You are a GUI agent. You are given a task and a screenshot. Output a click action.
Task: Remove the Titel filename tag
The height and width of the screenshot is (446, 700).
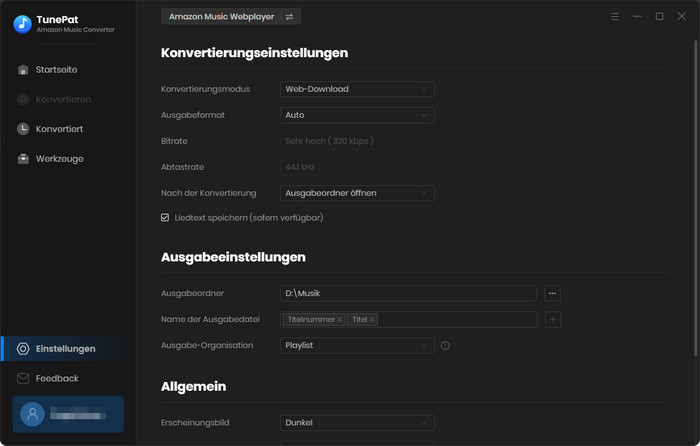[371, 320]
